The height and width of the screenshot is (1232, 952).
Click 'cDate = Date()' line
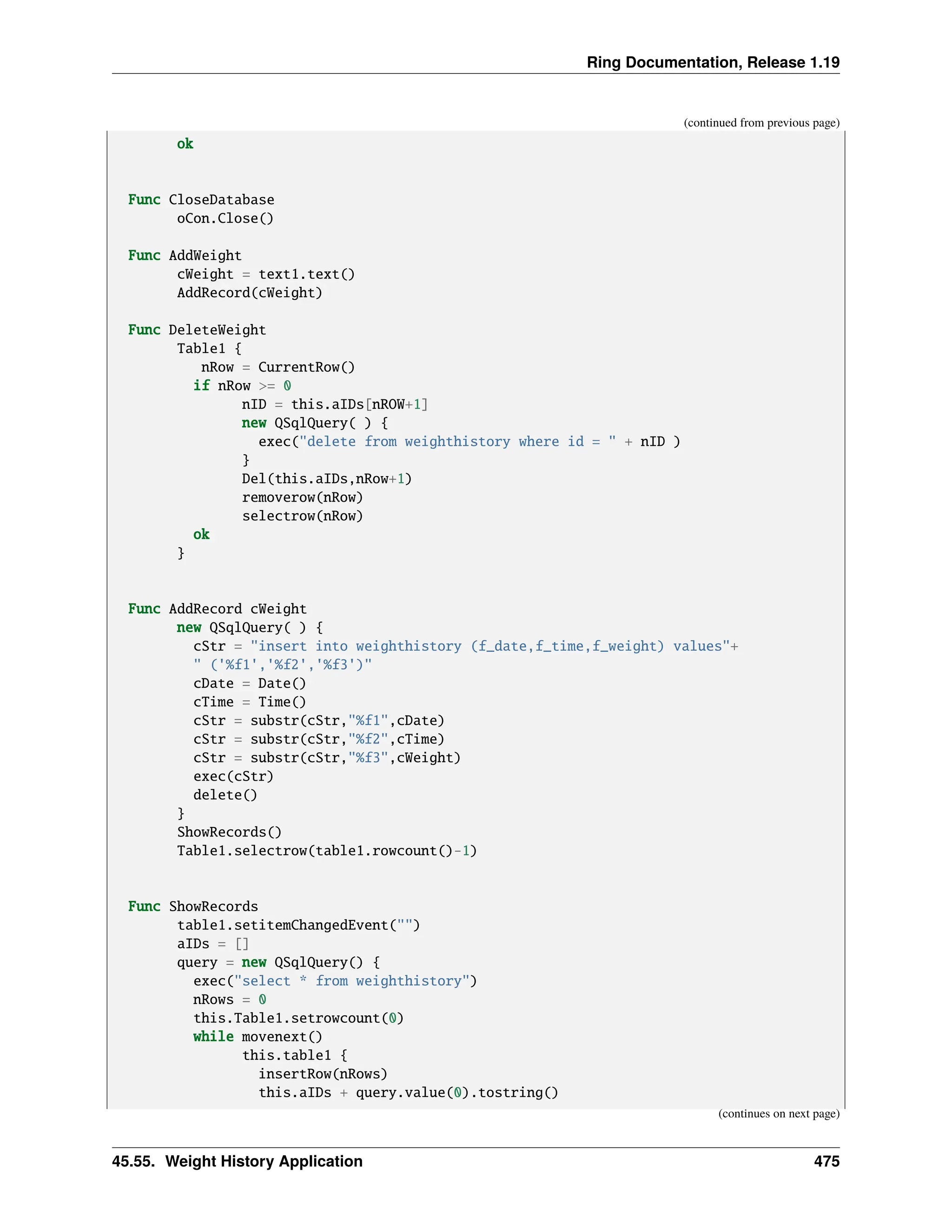click(250, 684)
